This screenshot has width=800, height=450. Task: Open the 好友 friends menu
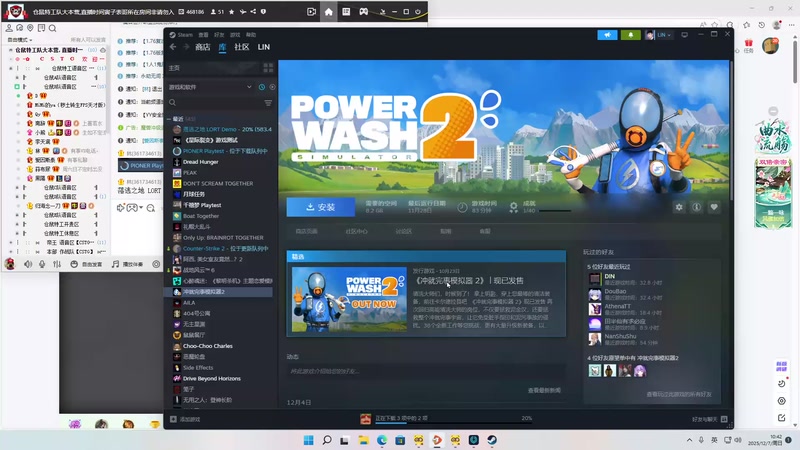coord(219,35)
